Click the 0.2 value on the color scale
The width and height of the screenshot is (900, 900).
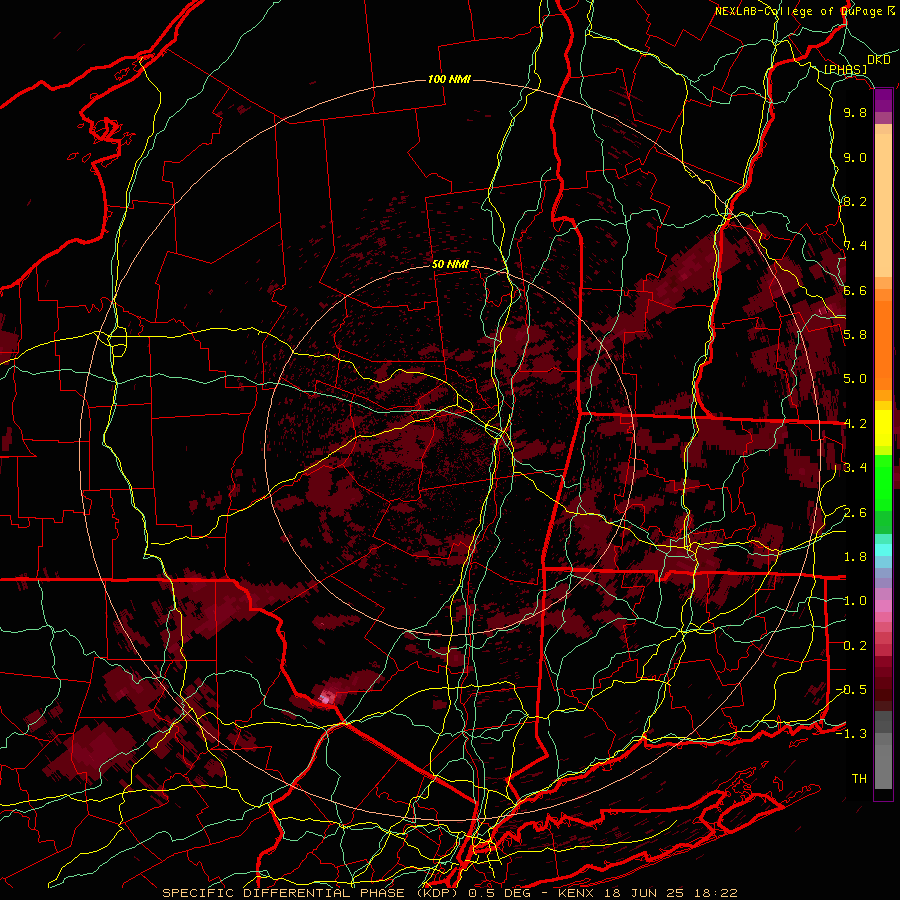(x=855, y=646)
